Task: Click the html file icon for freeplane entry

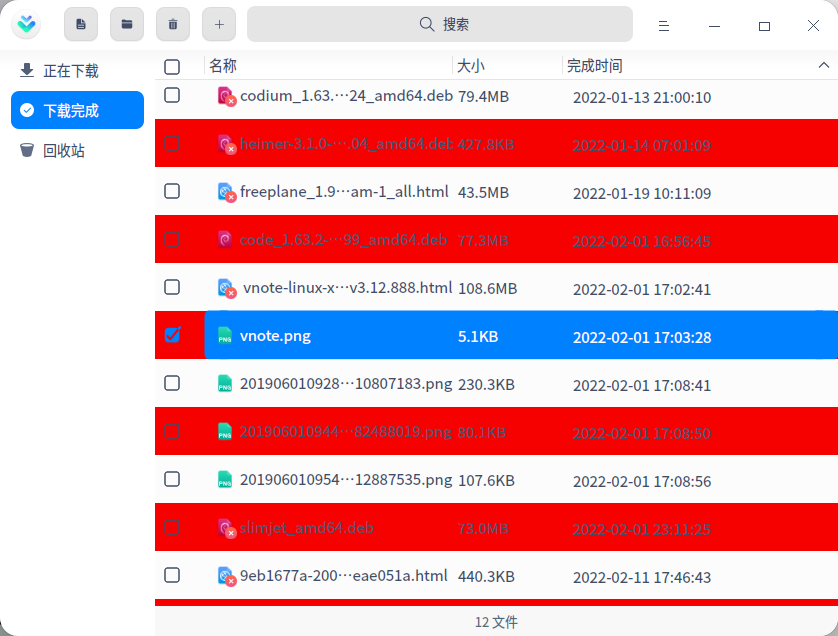Action: 225,191
